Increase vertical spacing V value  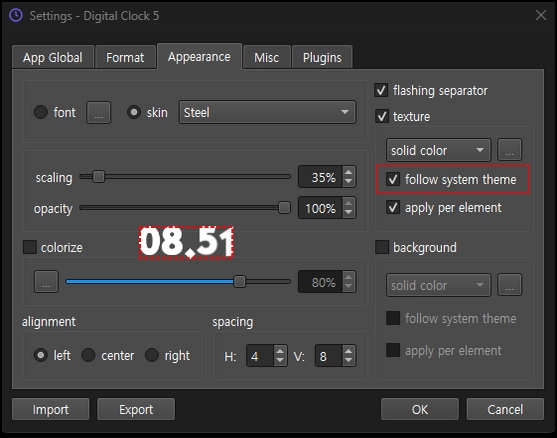pos(349,351)
